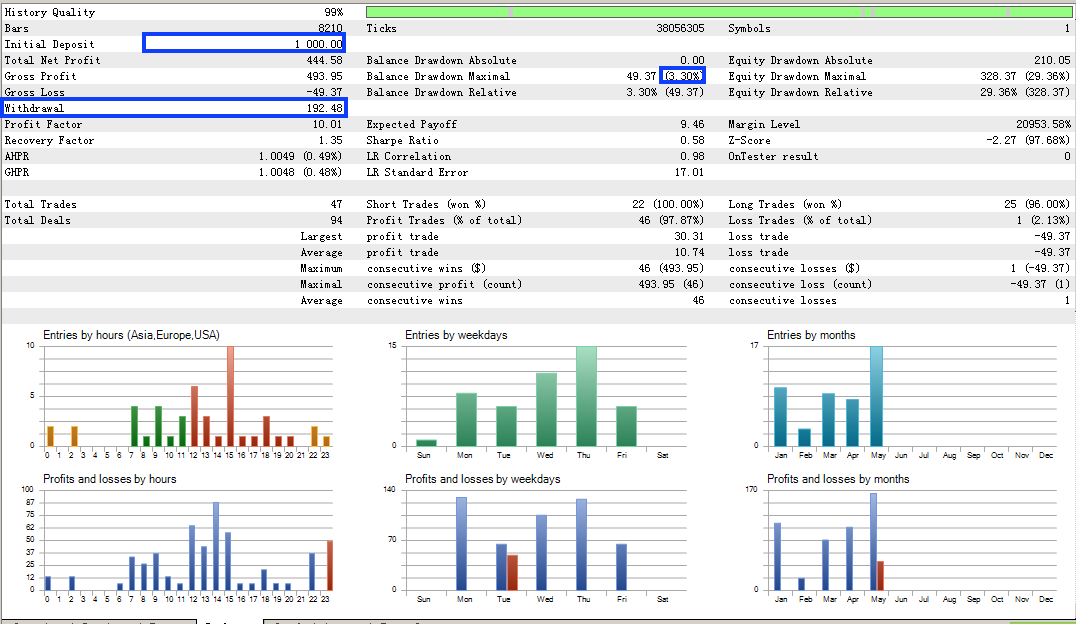Image resolution: width=1076 pixels, height=624 pixels.
Task: Click the LR Standard Error value 17.01
Action: tap(689, 172)
